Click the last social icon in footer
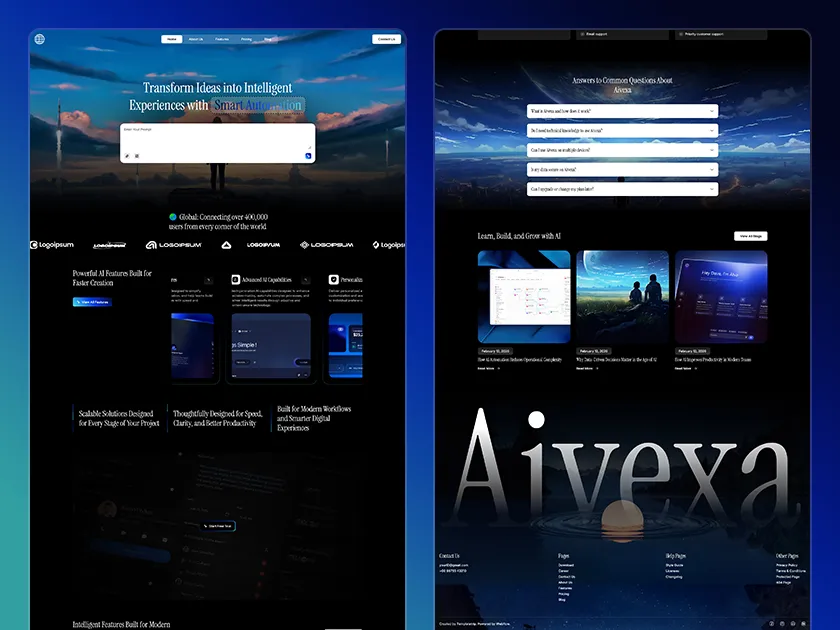840x630 pixels. 803,624
